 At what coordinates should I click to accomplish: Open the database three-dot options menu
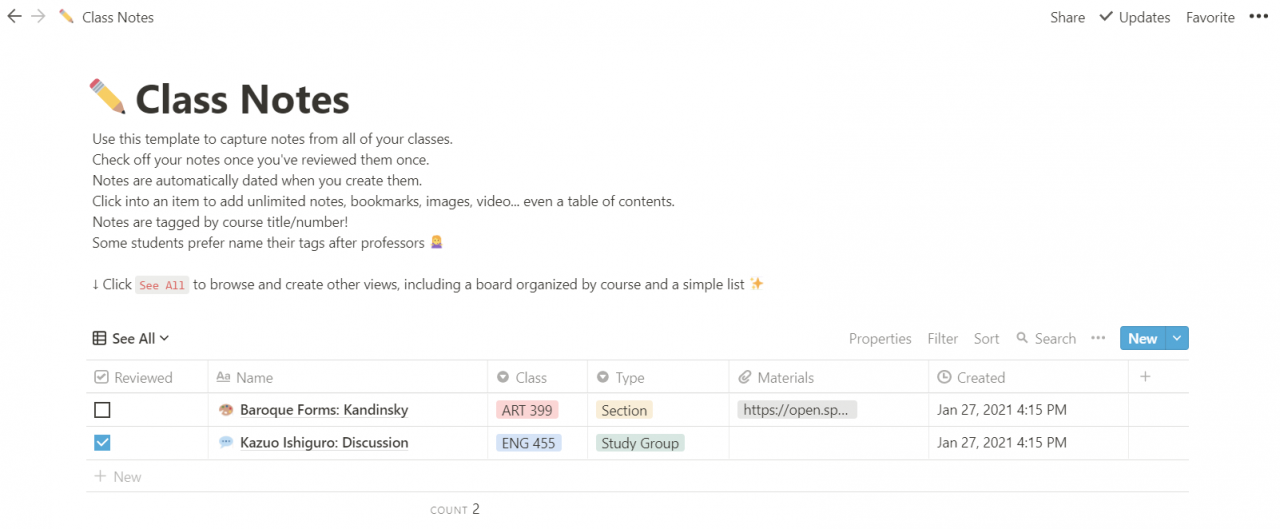(x=1098, y=338)
